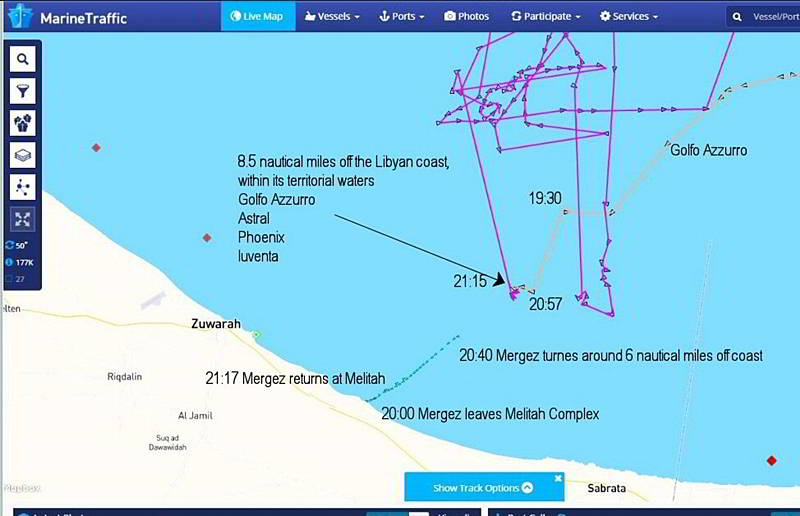Open the Live Map tab

[258, 16]
